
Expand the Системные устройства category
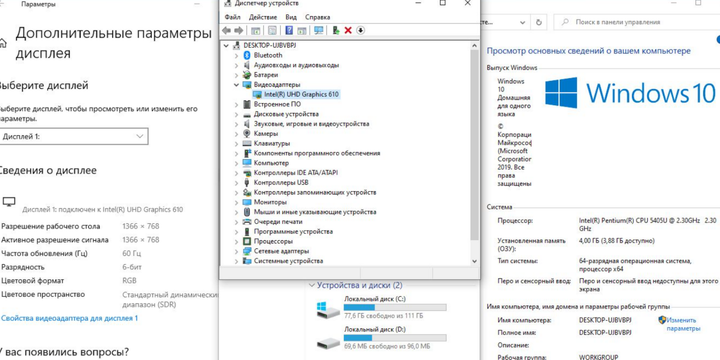pos(236,261)
